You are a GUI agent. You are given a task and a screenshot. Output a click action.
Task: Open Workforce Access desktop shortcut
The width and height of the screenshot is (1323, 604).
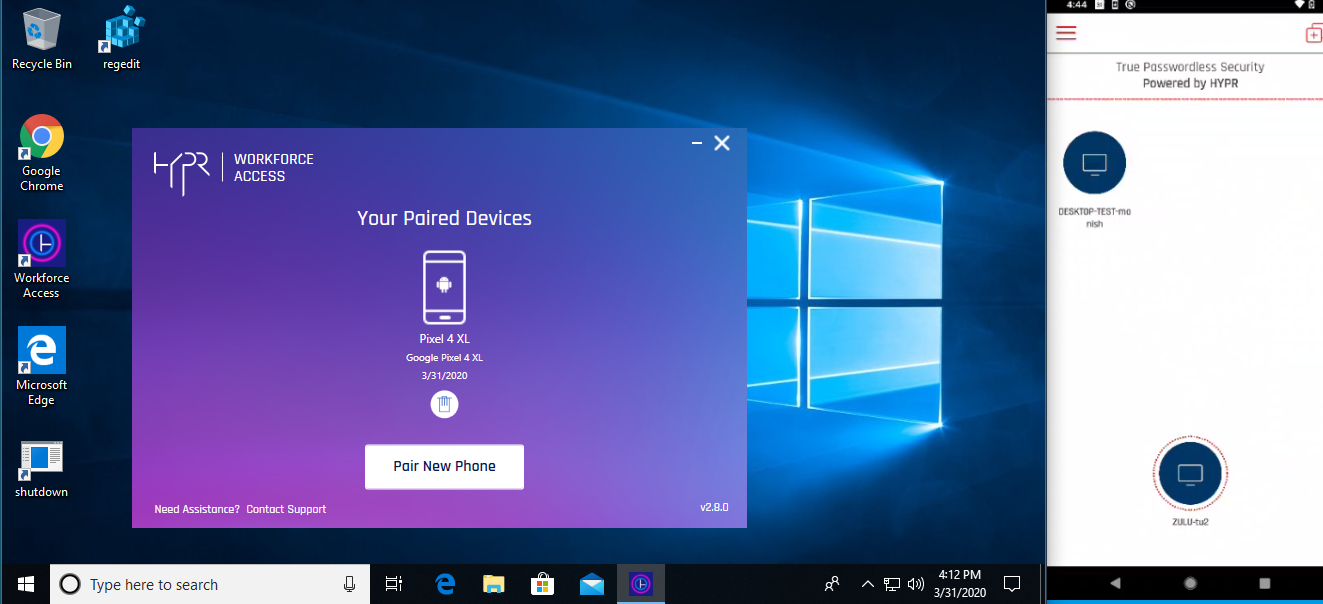[42, 260]
